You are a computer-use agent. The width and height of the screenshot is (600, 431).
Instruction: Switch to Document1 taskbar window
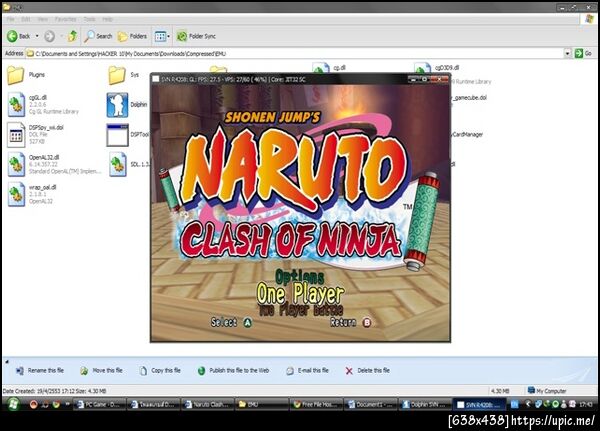click(370, 404)
